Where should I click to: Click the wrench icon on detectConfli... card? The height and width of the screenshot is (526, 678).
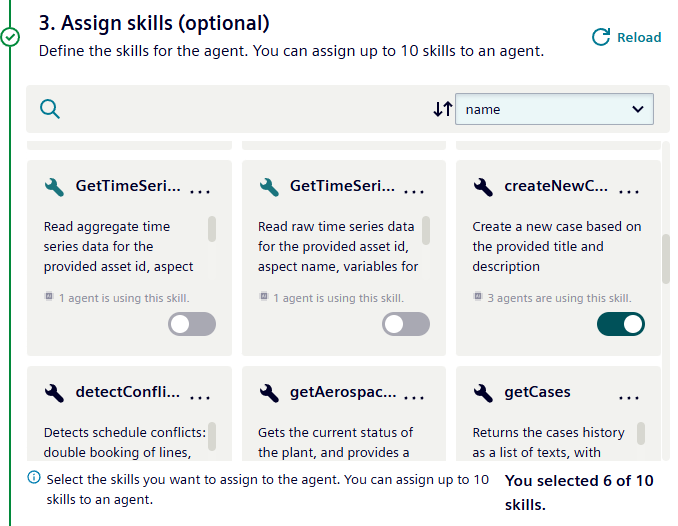point(55,392)
